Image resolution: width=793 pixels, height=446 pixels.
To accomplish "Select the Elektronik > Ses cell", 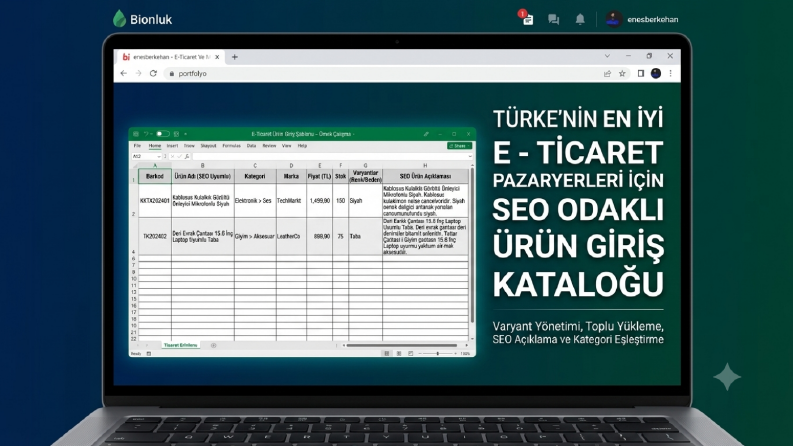I will pos(255,201).
